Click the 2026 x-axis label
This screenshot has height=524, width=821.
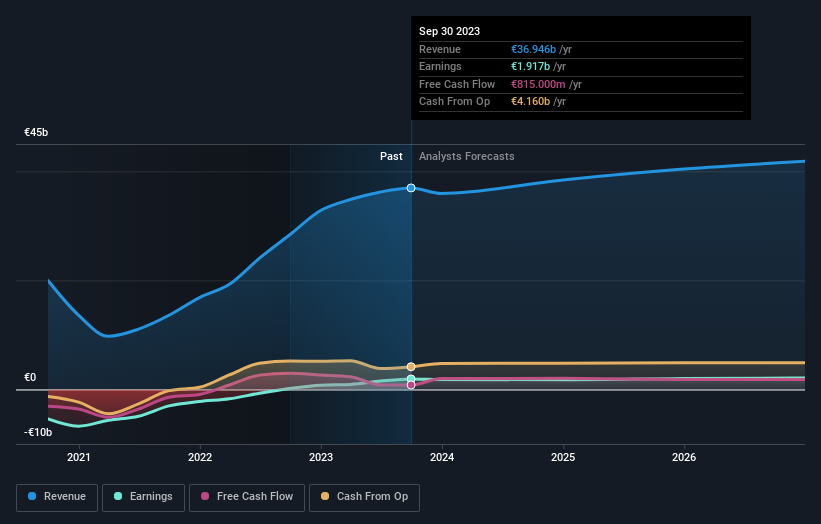click(684, 458)
